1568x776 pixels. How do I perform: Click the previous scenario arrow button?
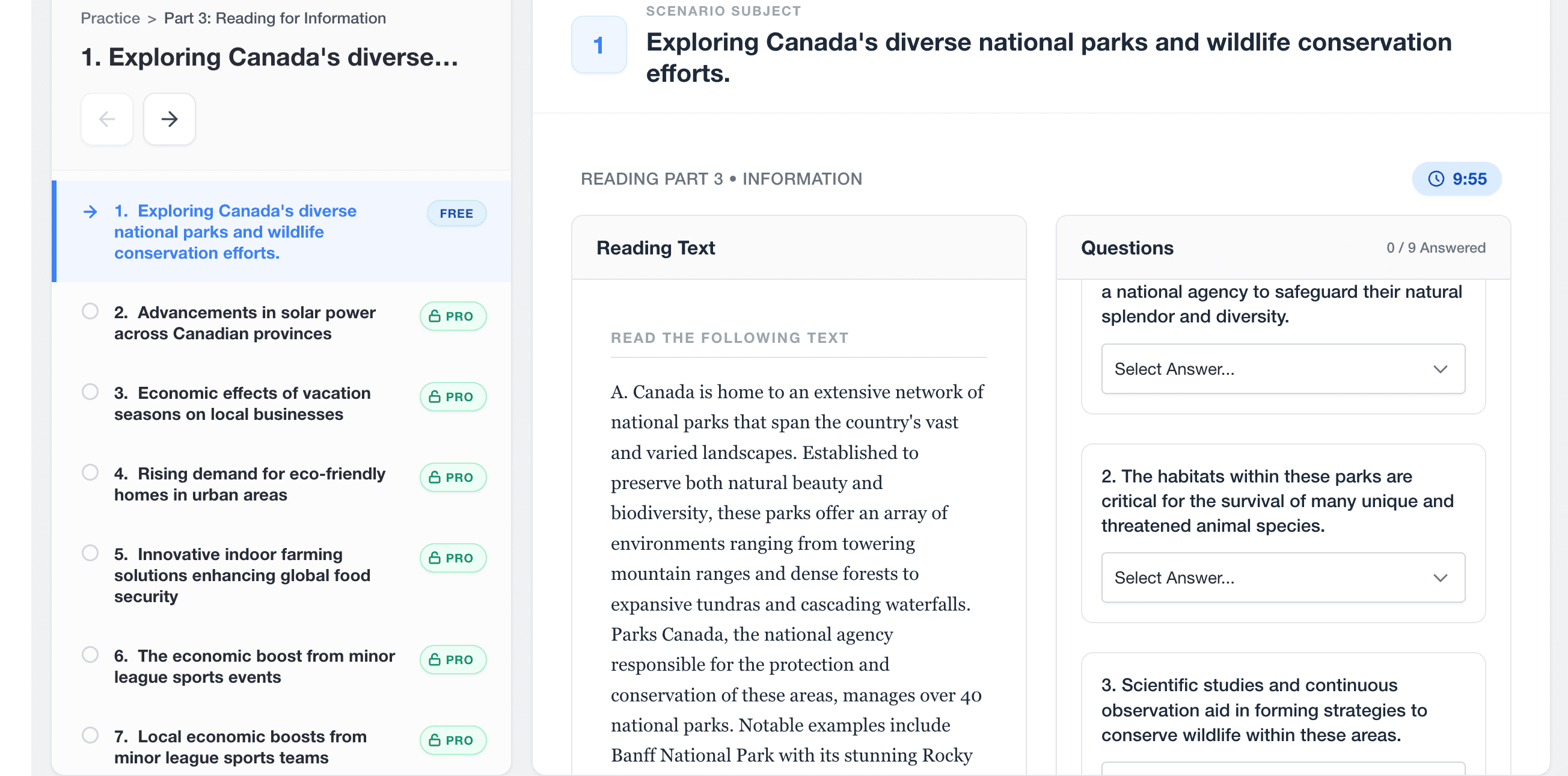coord(107,119)
